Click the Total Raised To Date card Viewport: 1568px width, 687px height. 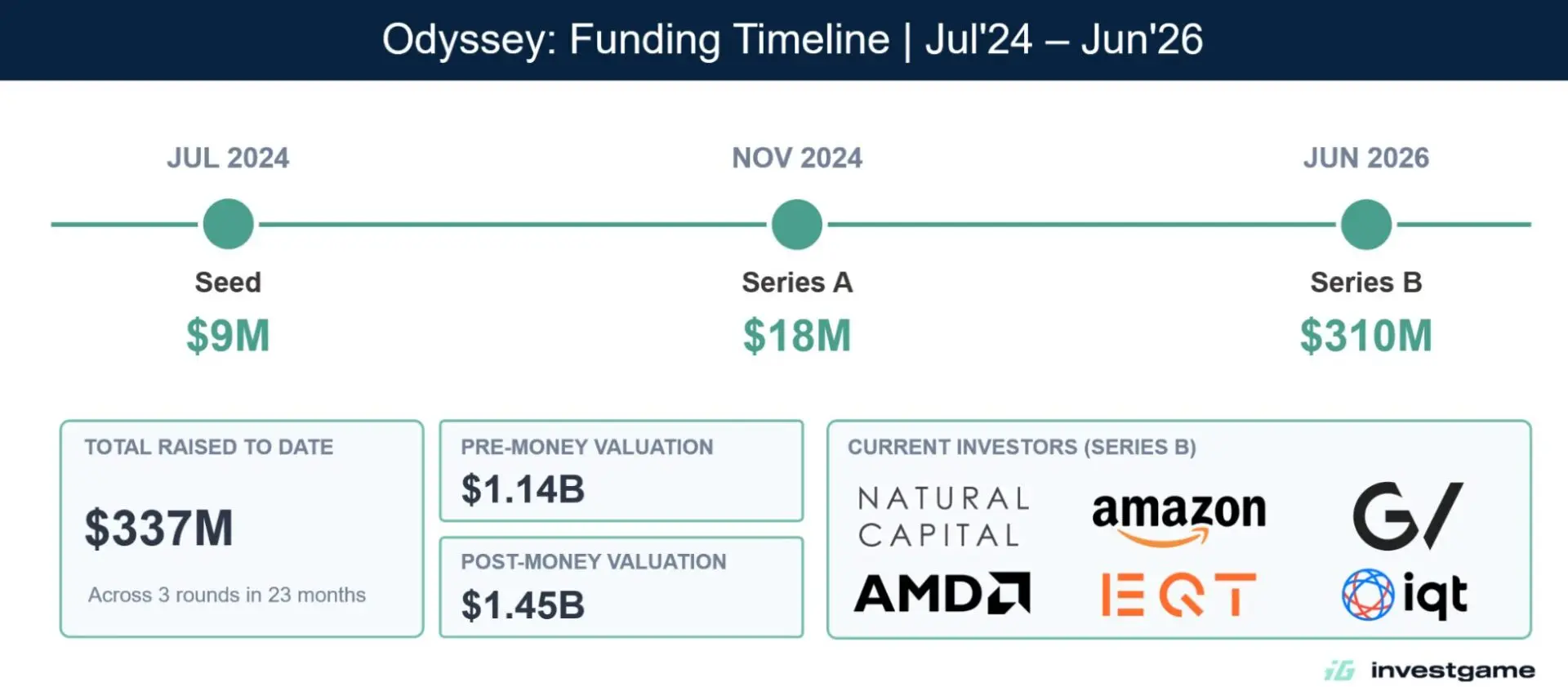click(x=242, y=529)
